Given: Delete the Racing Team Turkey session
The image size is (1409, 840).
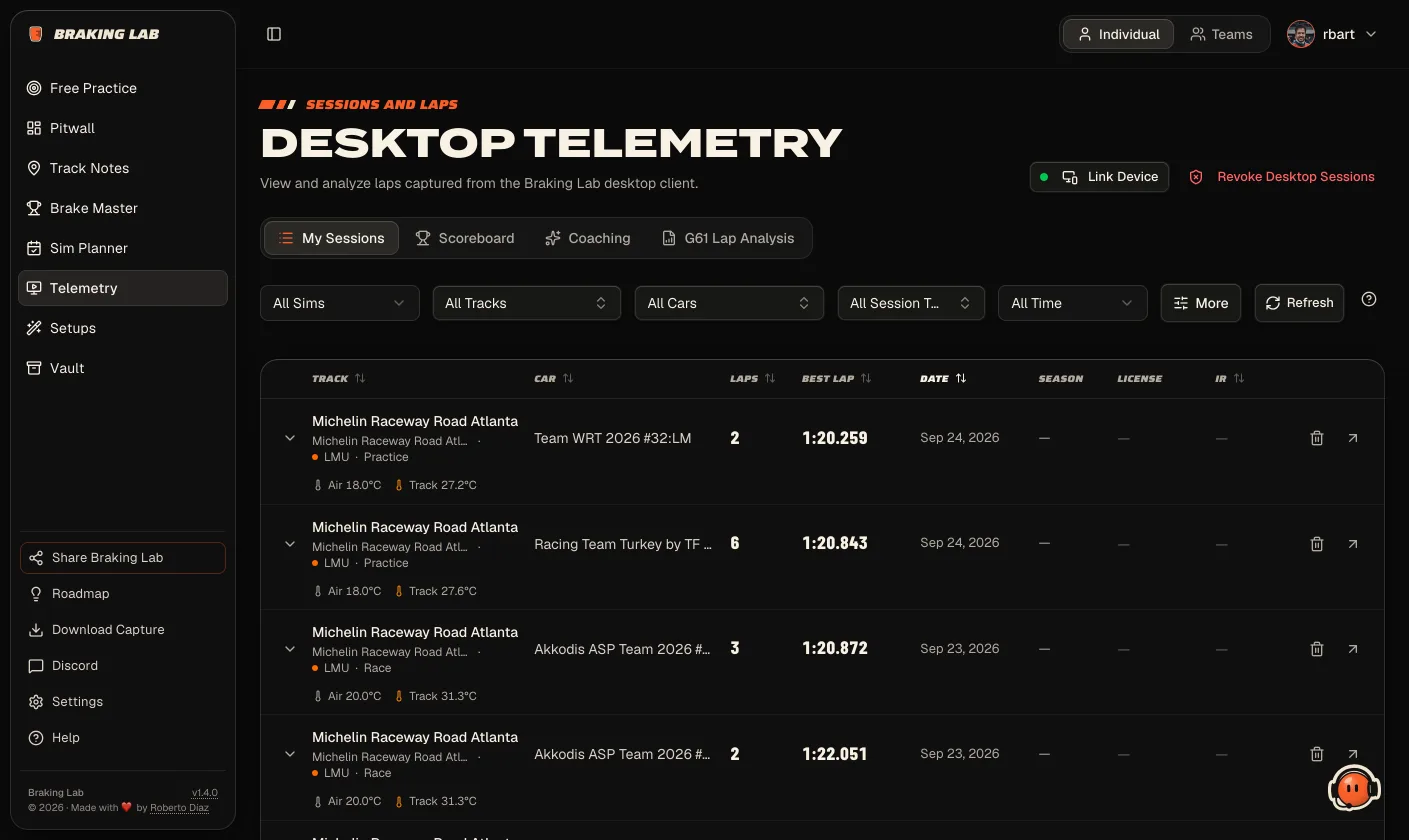Looking at the screenshot, I should coord(1317,544).
